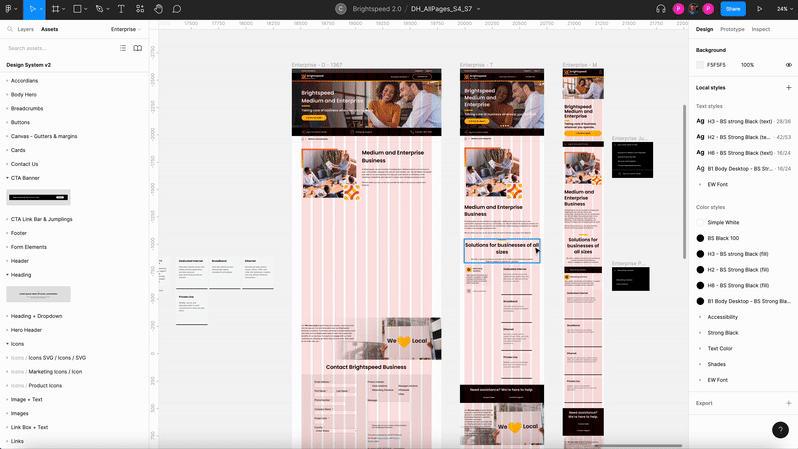Select the B1 Body Desktop text style

[x=743, y=169]
